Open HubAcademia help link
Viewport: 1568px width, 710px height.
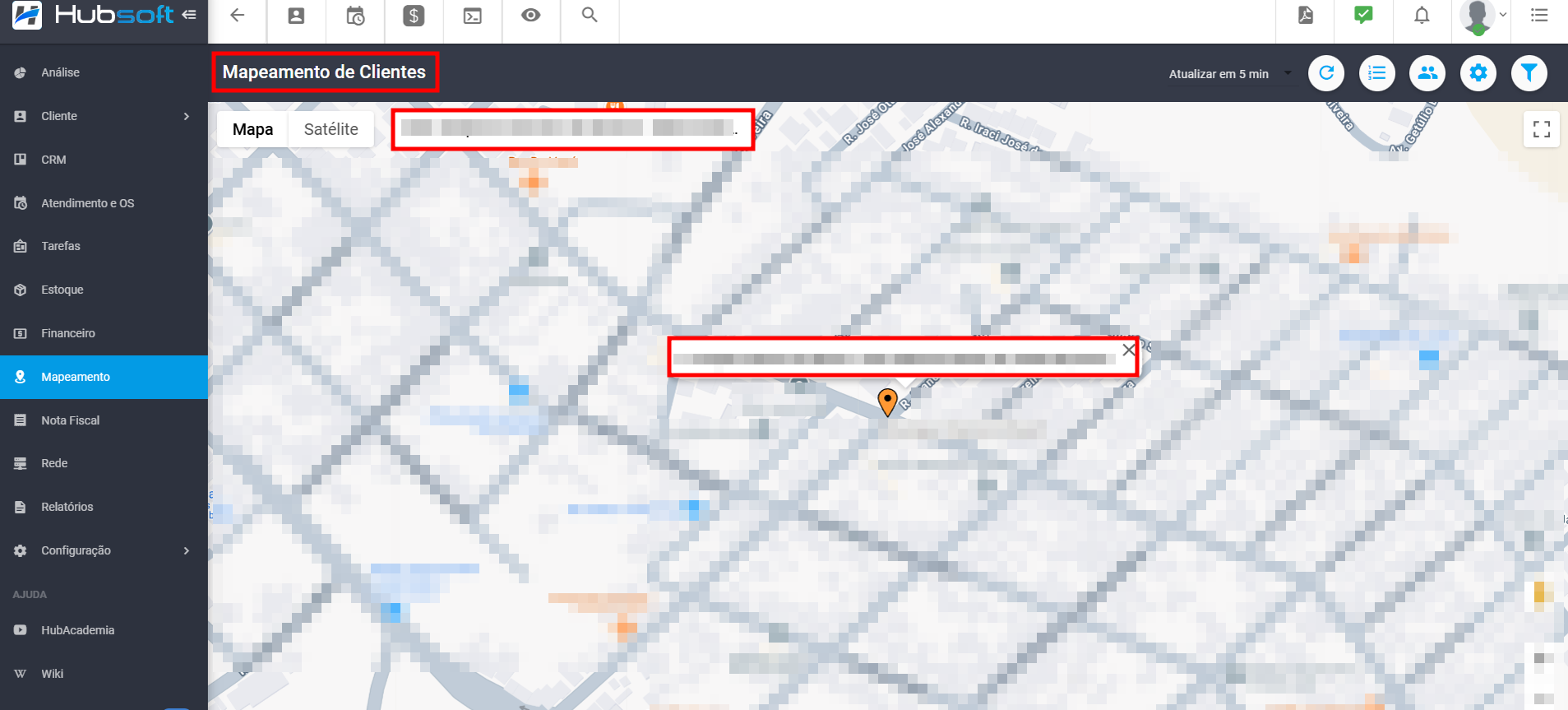pos(104,630)
